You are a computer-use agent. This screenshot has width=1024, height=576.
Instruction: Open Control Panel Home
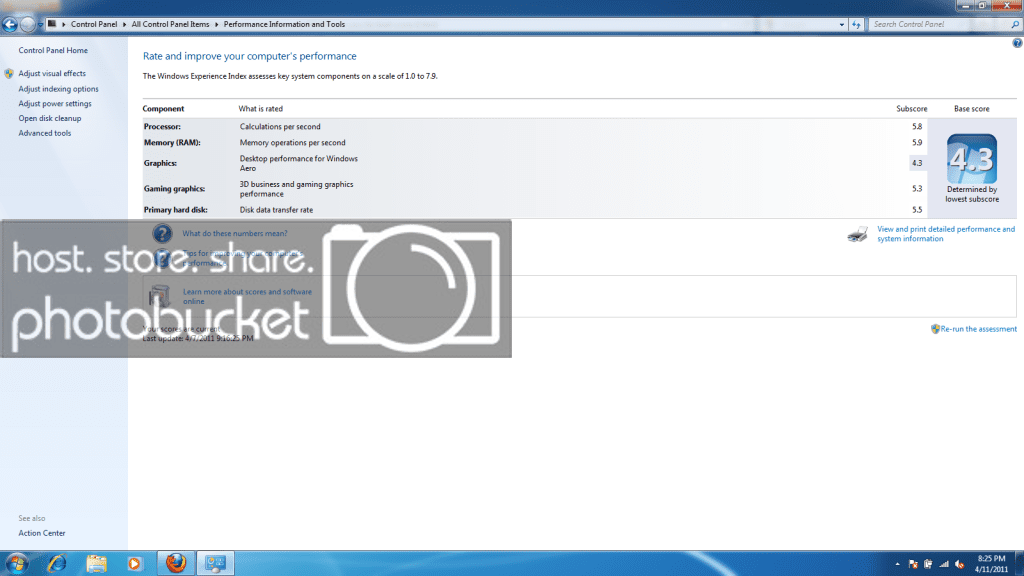click(53, 50)
